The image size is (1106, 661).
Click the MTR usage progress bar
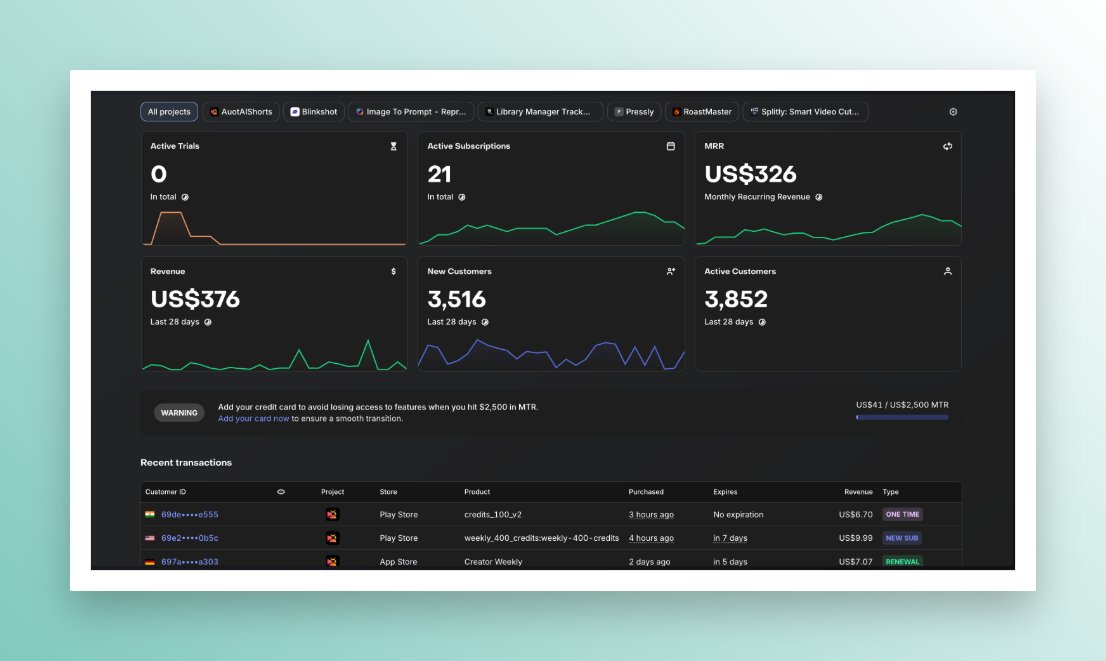[902, 418]
